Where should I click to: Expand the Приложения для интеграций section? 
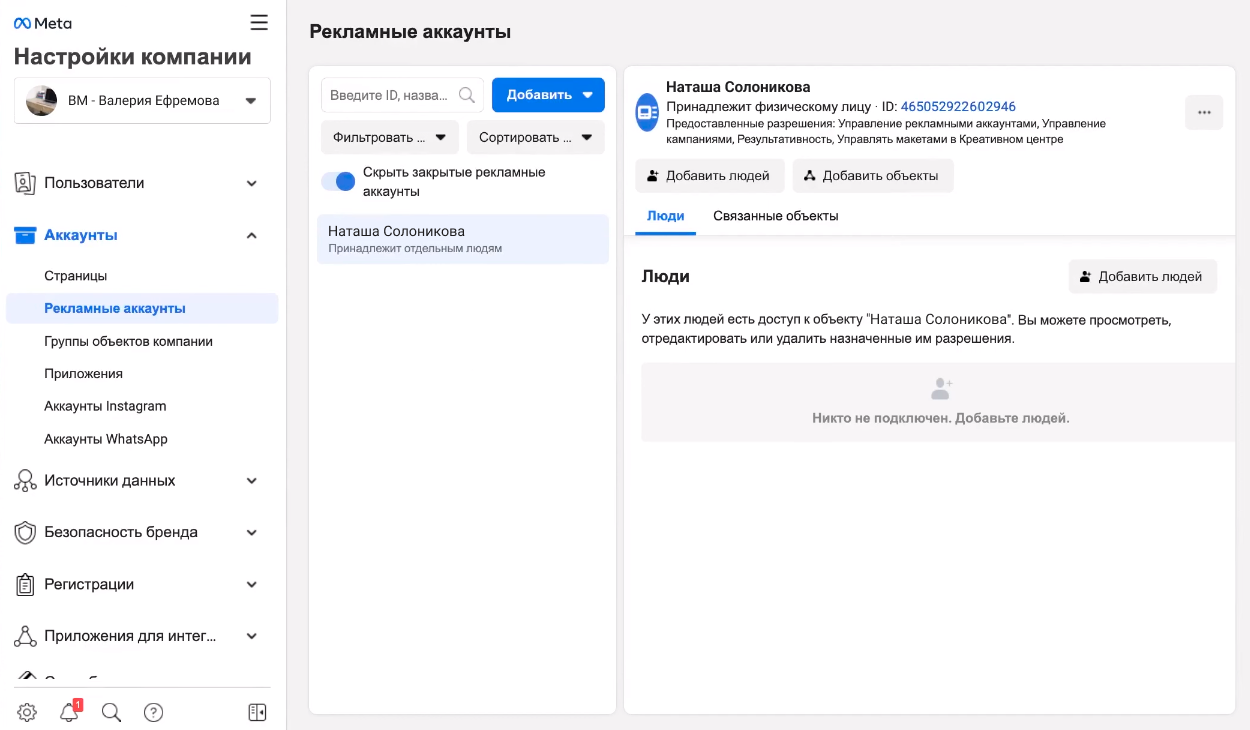click(252, 636)
